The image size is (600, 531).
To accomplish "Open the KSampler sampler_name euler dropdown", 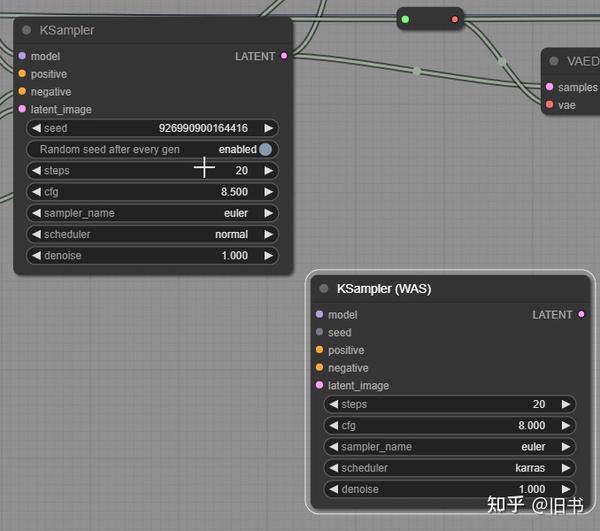I will click(x=152, y=213).
